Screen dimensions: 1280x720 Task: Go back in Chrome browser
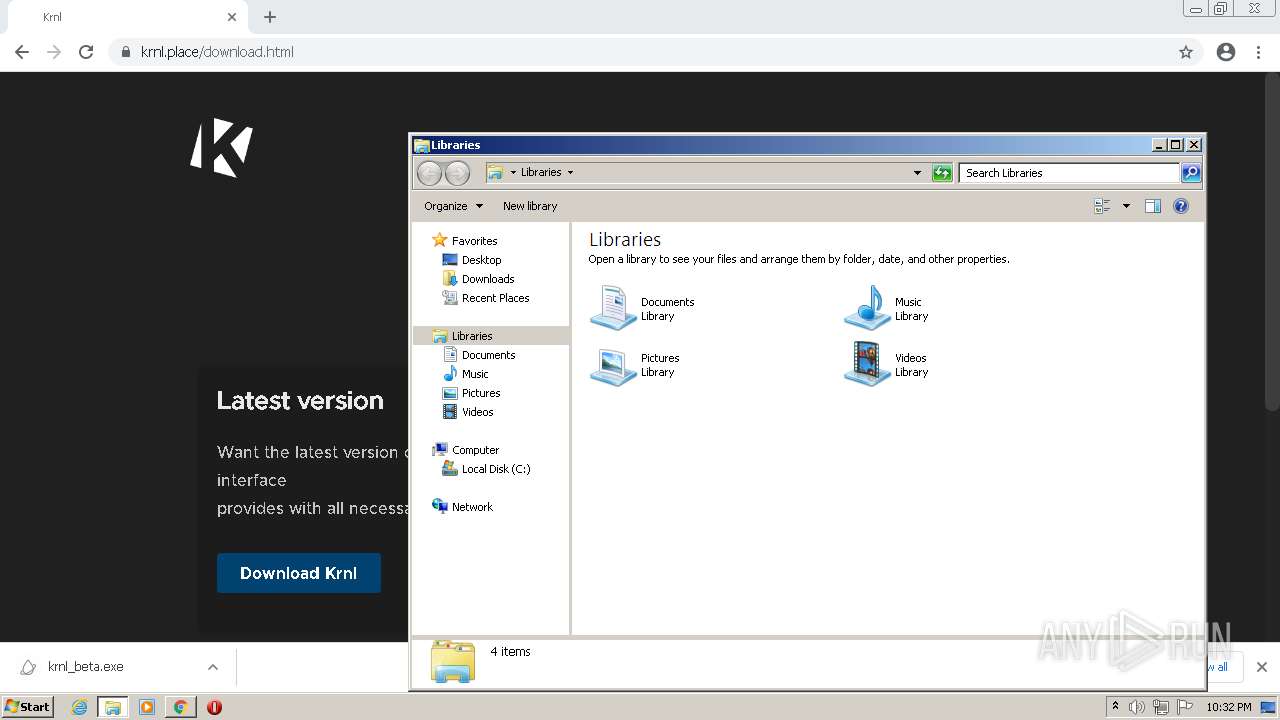[22, 52]
